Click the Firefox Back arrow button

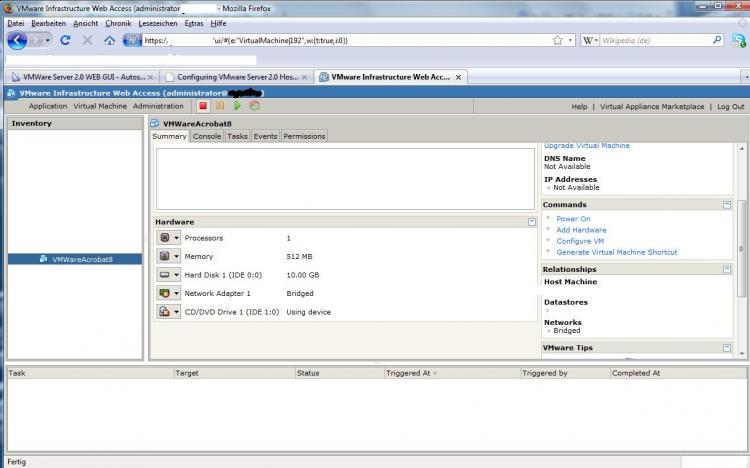[17, 41]
